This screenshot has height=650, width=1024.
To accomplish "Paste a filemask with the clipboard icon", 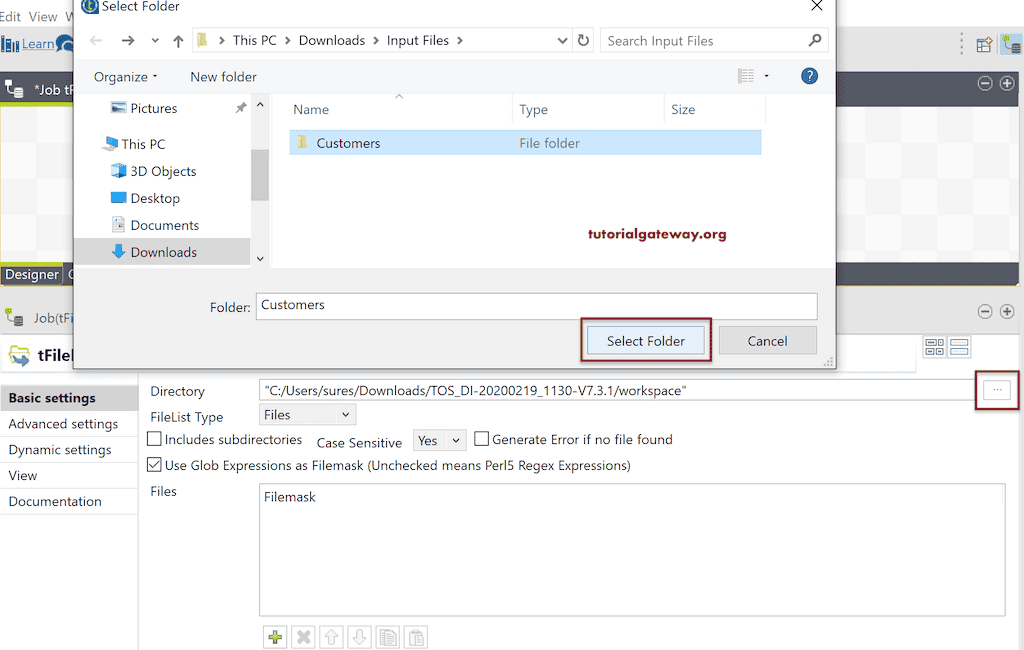I will coord(415,636).
